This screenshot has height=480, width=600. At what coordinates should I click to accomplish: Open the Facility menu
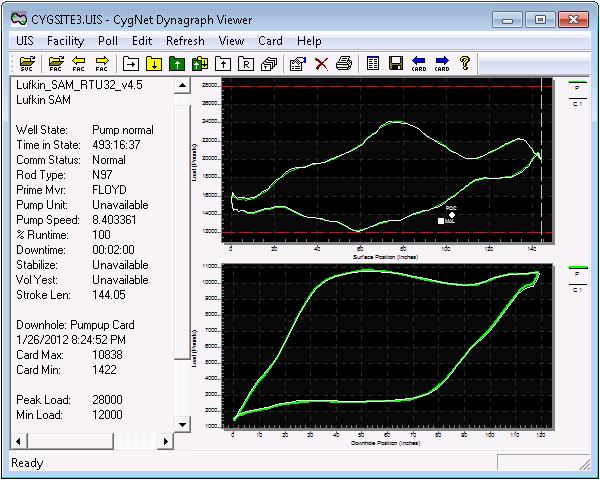click(65, 41)
